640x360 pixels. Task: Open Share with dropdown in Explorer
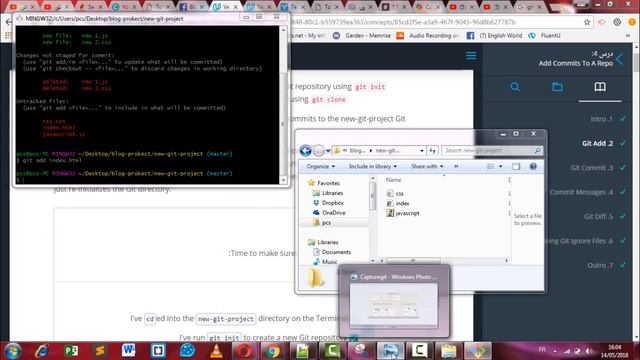[x=427, y=167]
